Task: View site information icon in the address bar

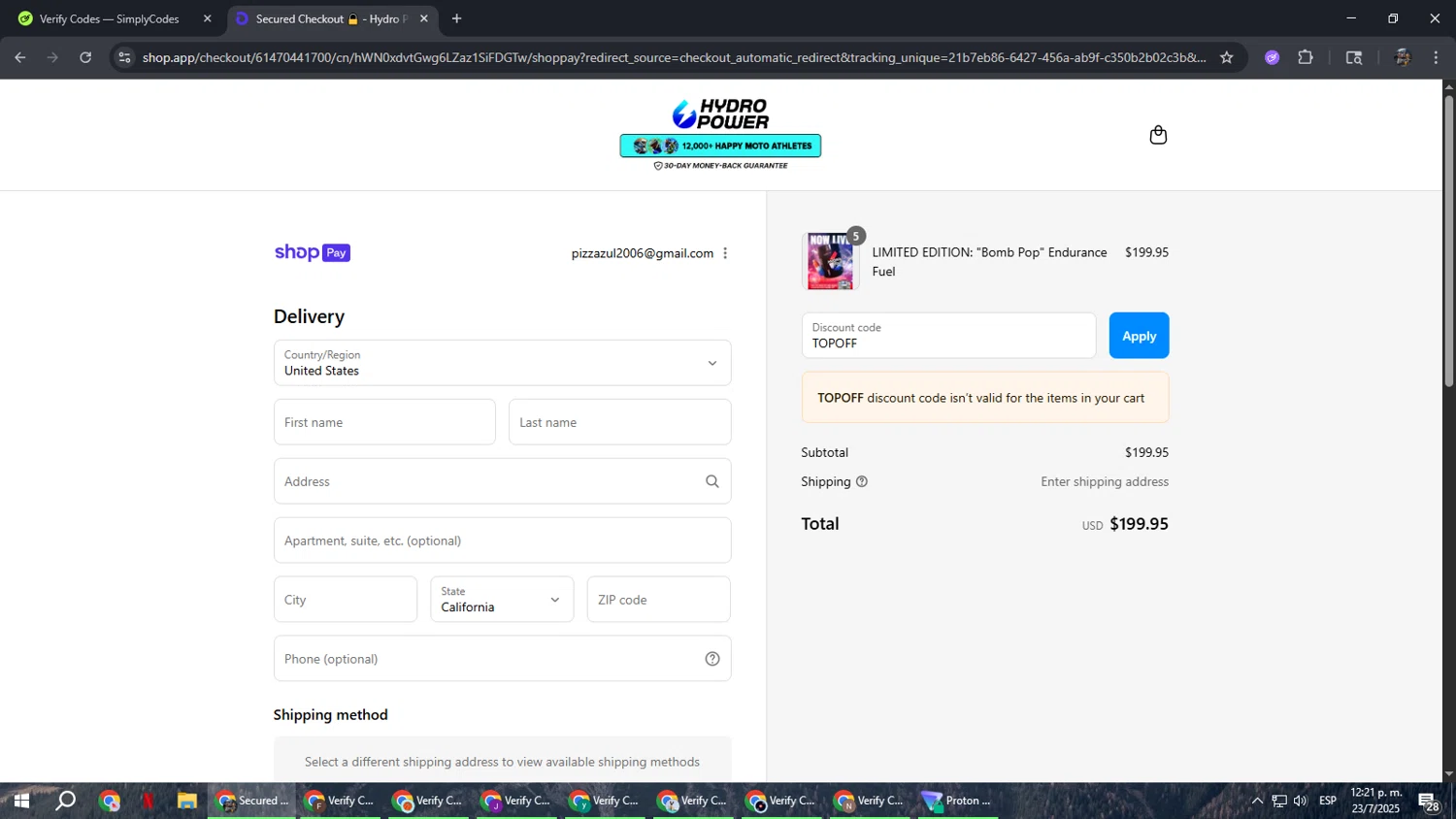Action: point(124,57)
